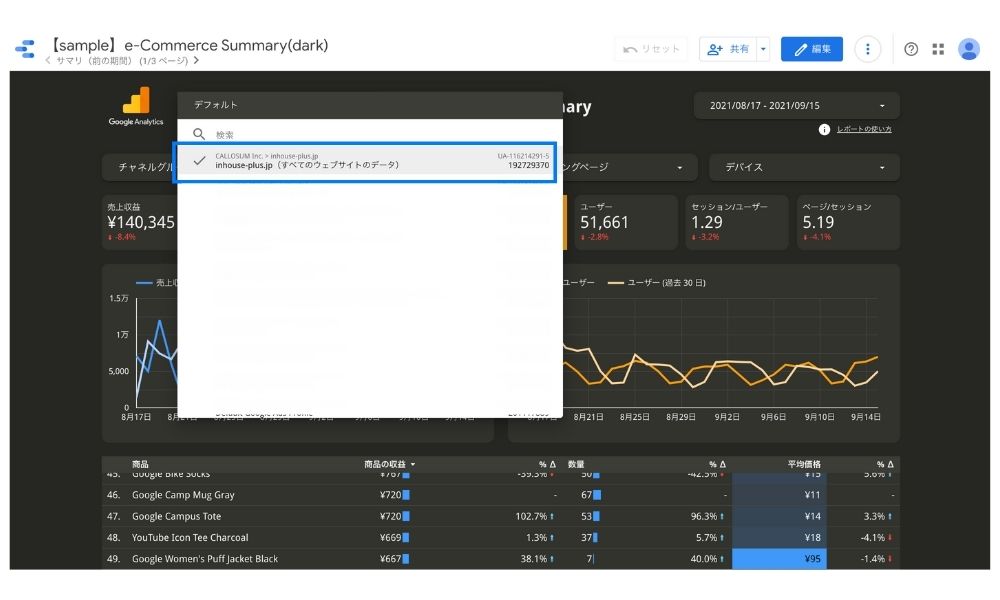Open the share options dropdown arrow

tap(763, 49)
